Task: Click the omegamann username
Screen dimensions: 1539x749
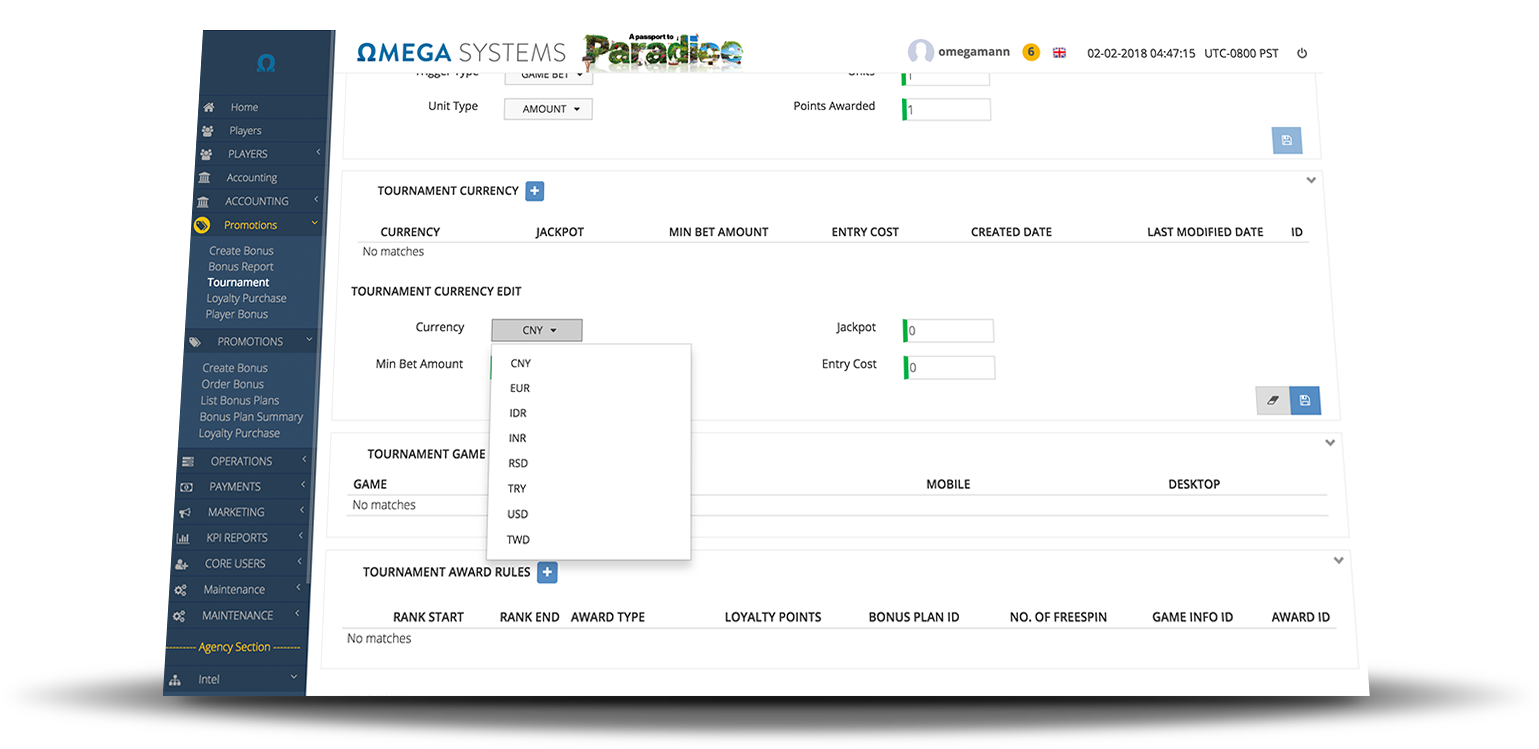Action: [x=974, y=52]
